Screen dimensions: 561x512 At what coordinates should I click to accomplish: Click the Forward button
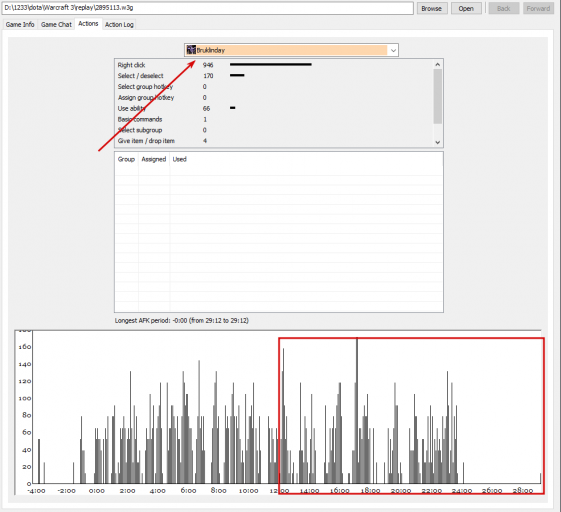click(x=538, y=8)
